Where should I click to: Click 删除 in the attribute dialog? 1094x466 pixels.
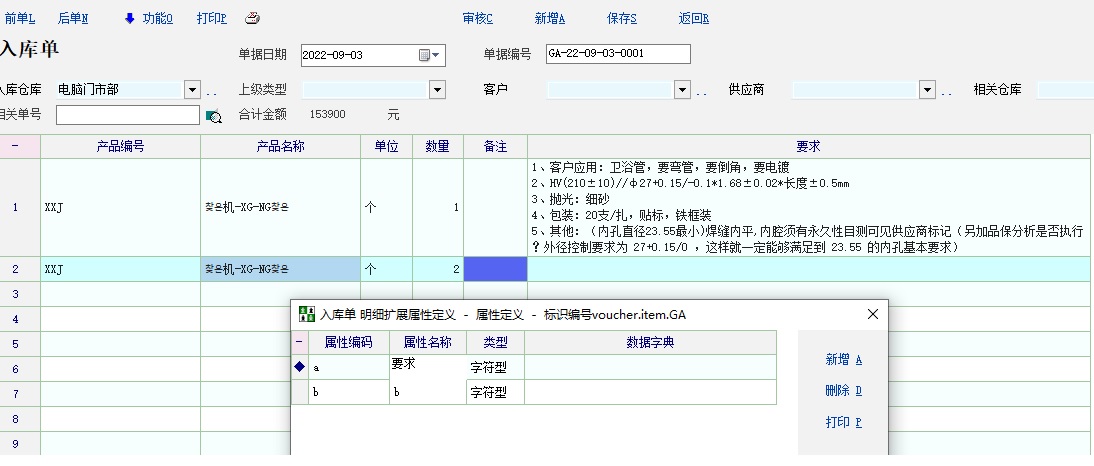tap(843, 391)
